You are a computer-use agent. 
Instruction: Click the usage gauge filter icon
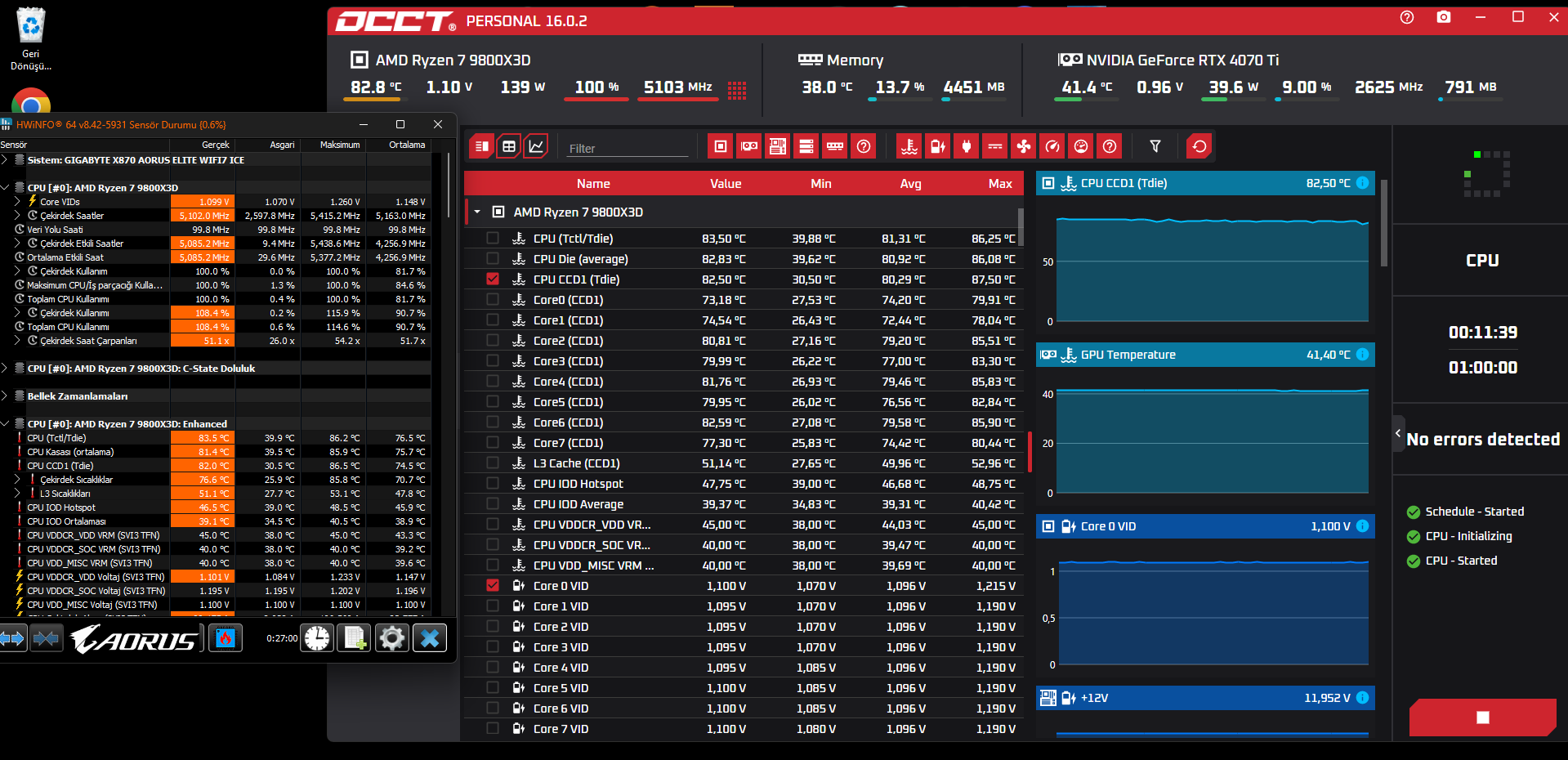coord(1080,146)
